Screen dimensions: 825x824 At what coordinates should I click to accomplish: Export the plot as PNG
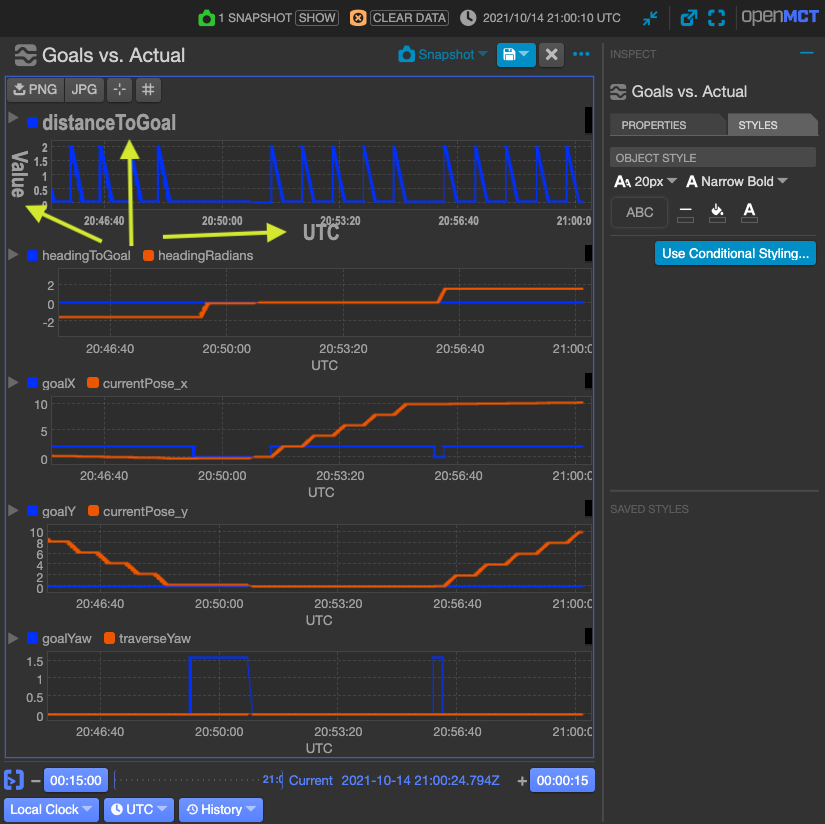click(35, 89)
